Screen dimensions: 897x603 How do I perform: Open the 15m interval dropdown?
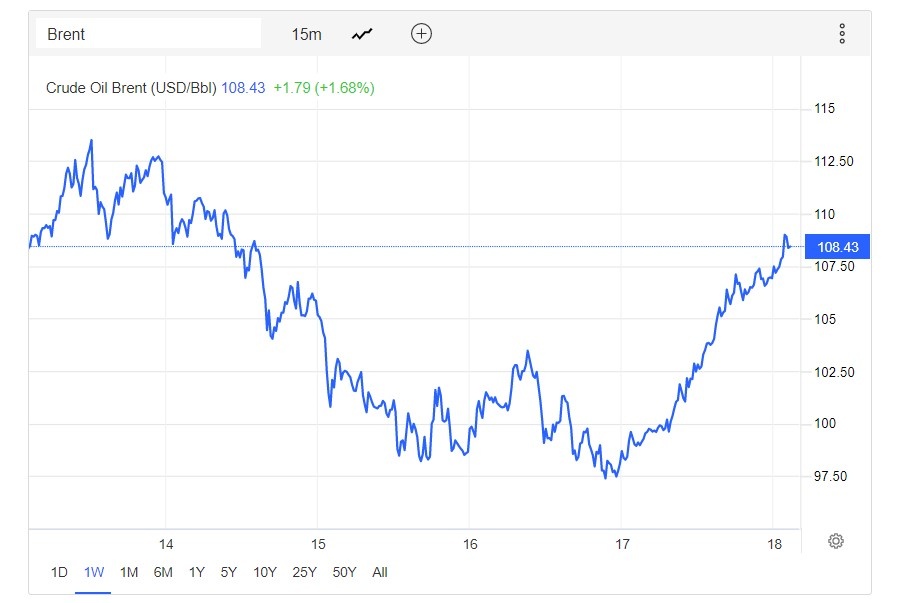point(306,34)
